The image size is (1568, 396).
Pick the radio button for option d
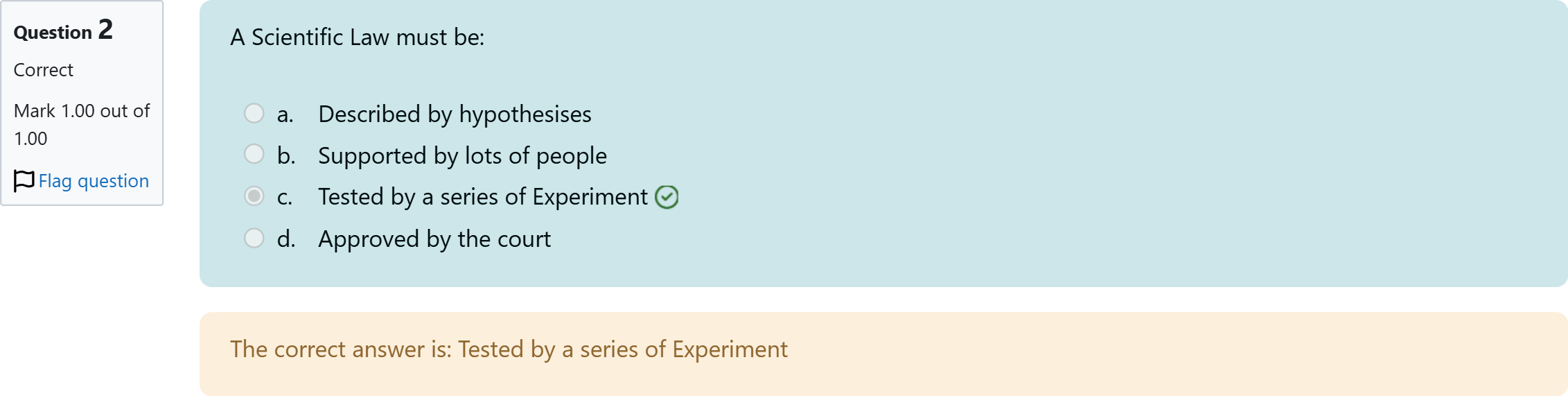click(x=254, y=238)
